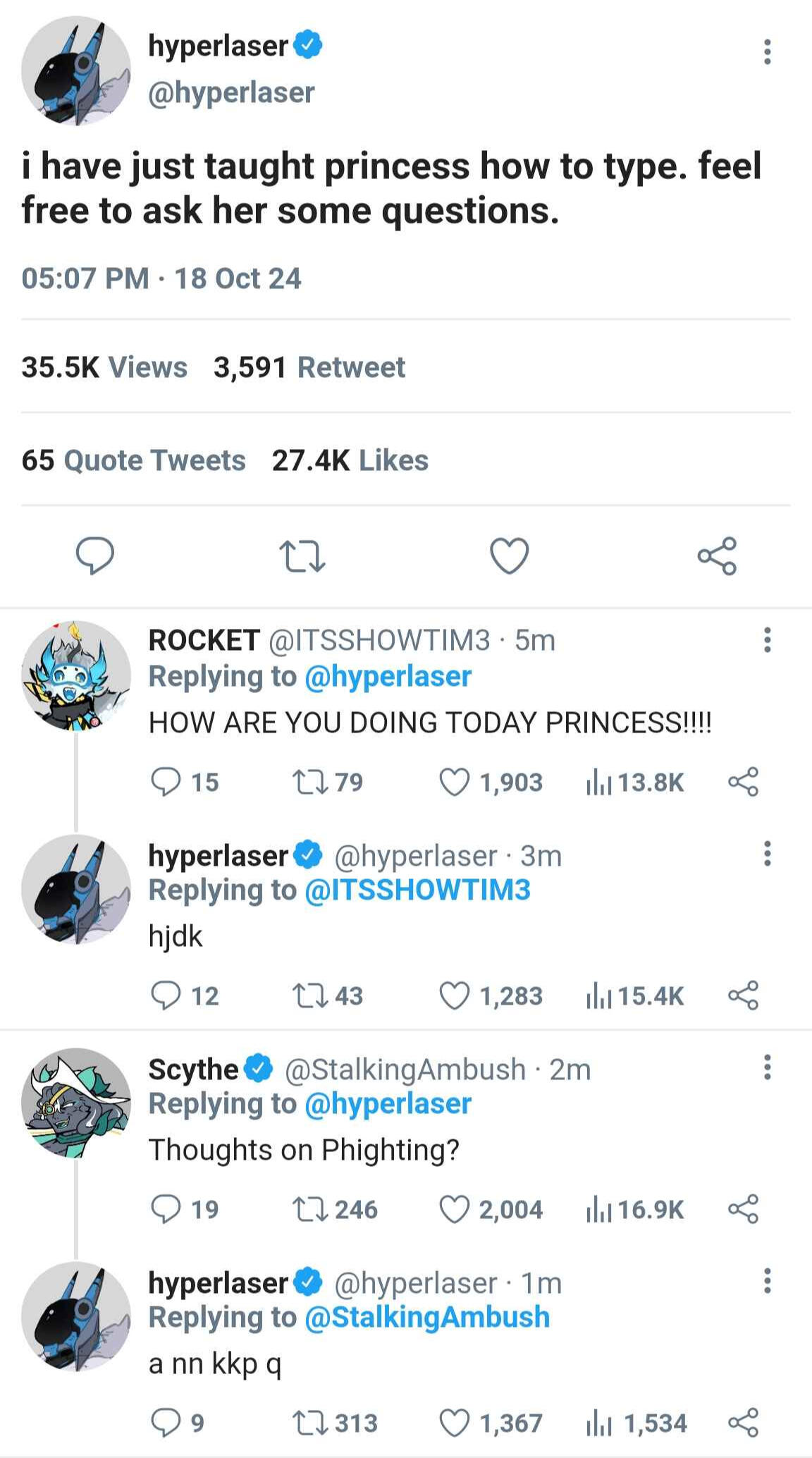This screenshot has height=1458, width=812.
Task: Open more options on main tweet
Action: 767,52
